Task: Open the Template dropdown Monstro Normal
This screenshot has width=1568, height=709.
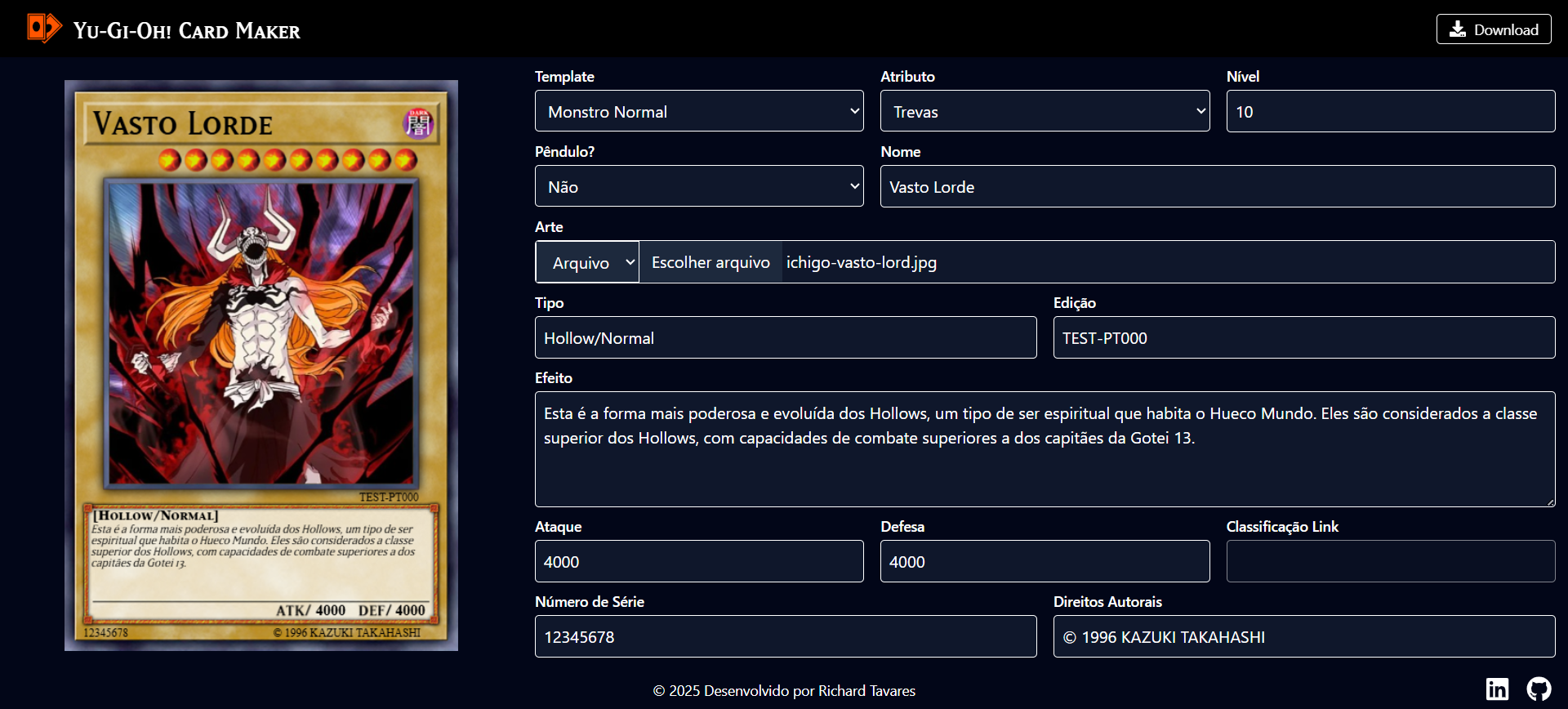Action: (x=699, y=111)
